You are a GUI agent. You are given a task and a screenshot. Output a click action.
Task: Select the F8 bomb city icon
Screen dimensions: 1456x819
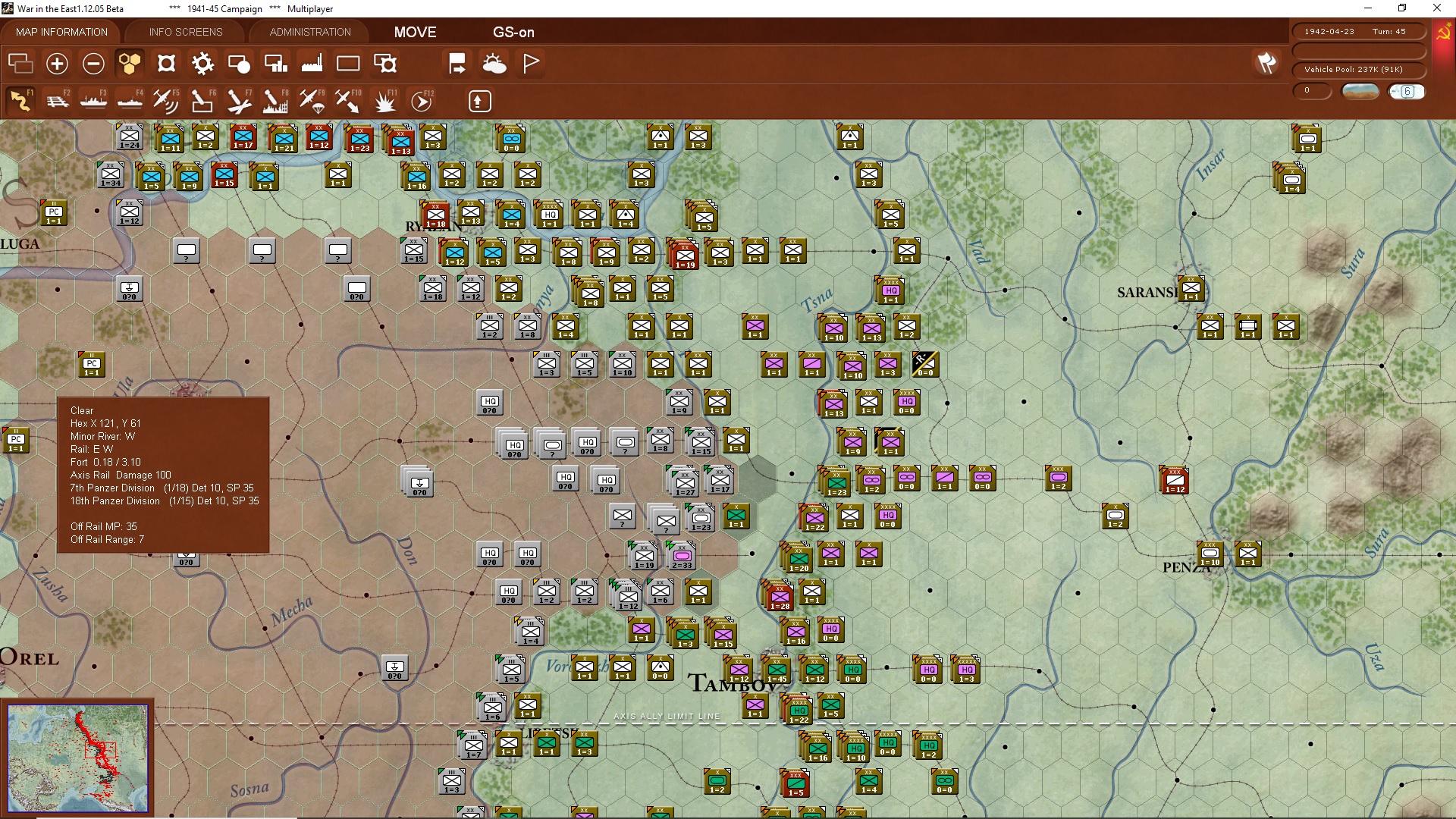(x=275, y=101)
